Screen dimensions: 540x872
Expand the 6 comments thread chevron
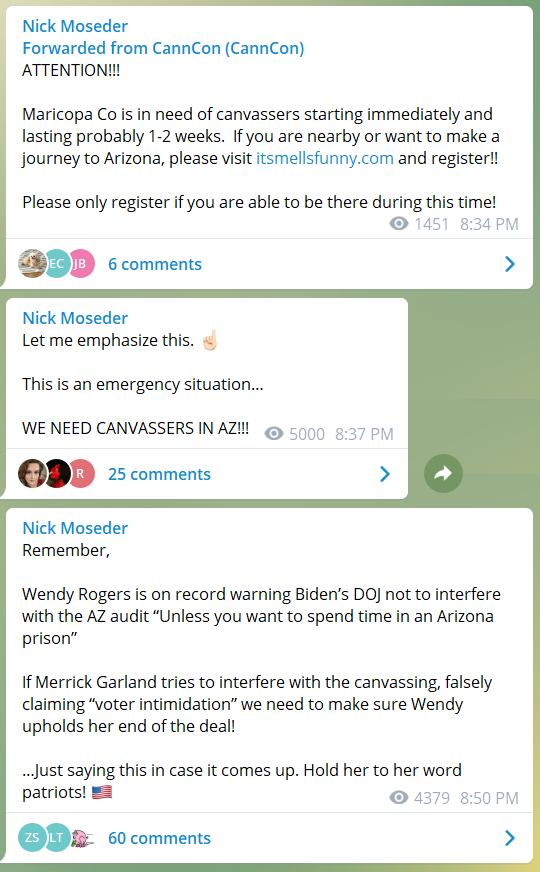point(510,264)
